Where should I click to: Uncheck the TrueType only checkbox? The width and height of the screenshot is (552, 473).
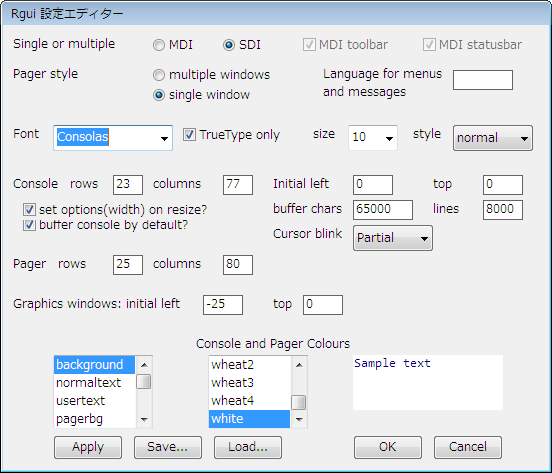click(x=189, y=135)
